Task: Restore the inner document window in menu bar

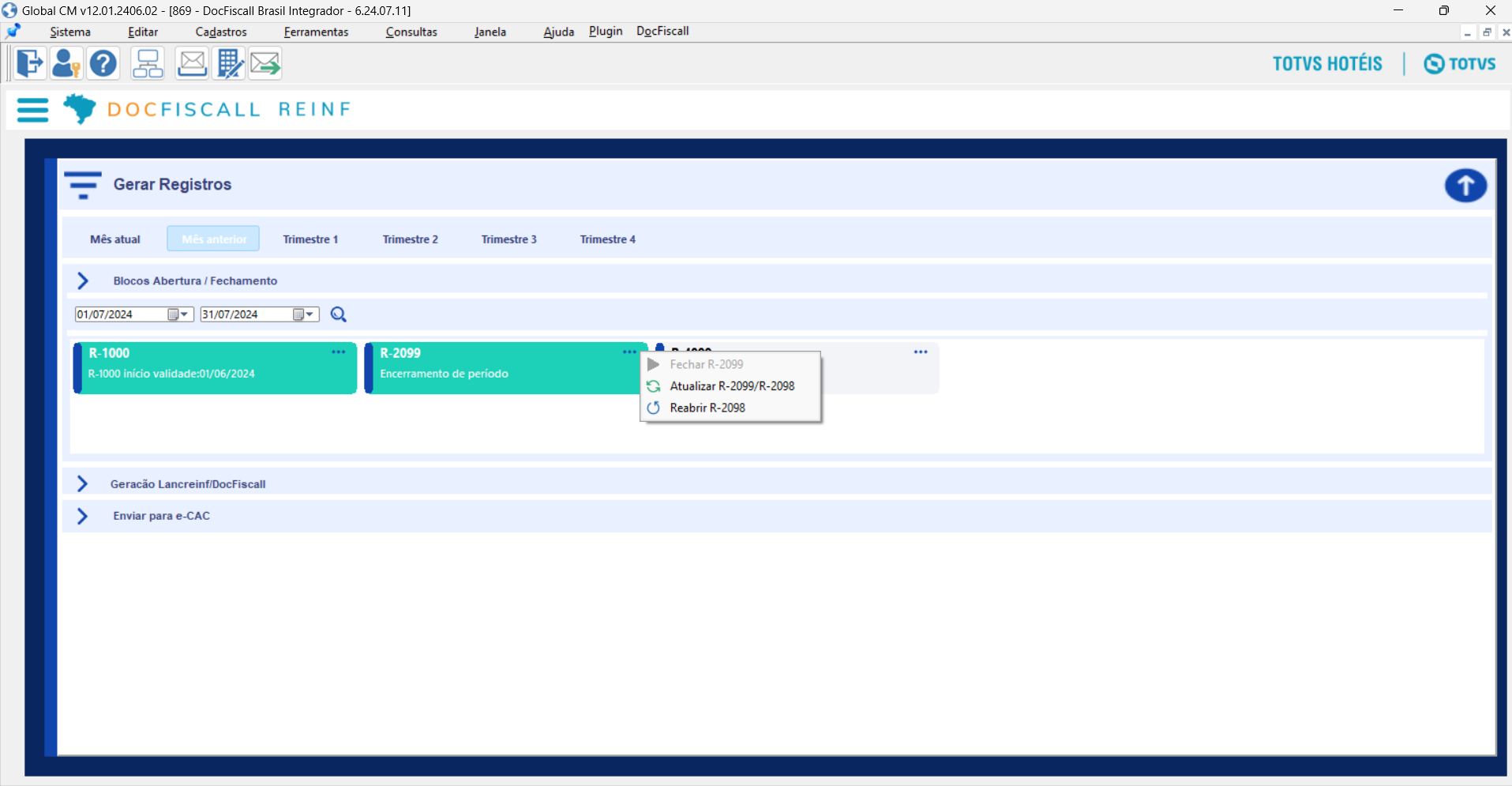Action: (x=1487, y=32)
